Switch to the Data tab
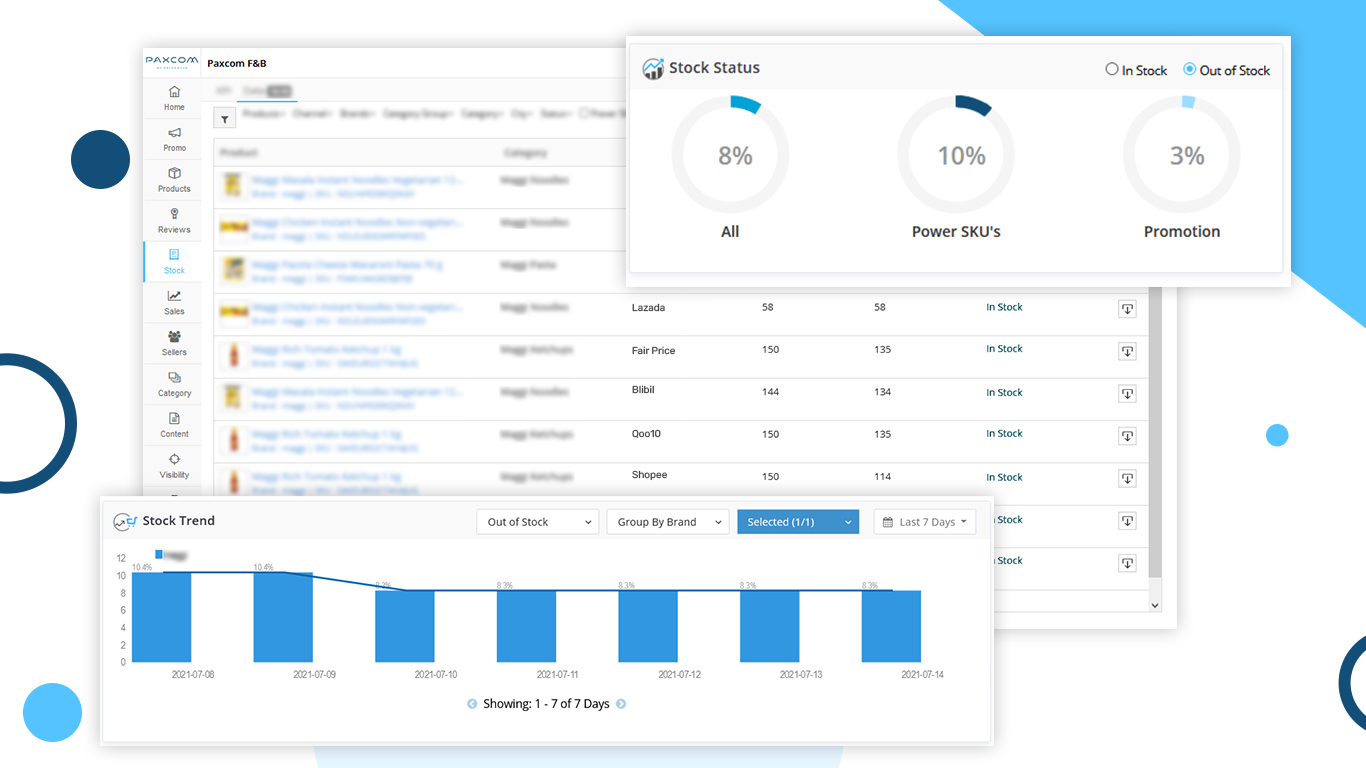Image resolution: width=1366 pixels, height=768 pixels. [x=267, y=91]
